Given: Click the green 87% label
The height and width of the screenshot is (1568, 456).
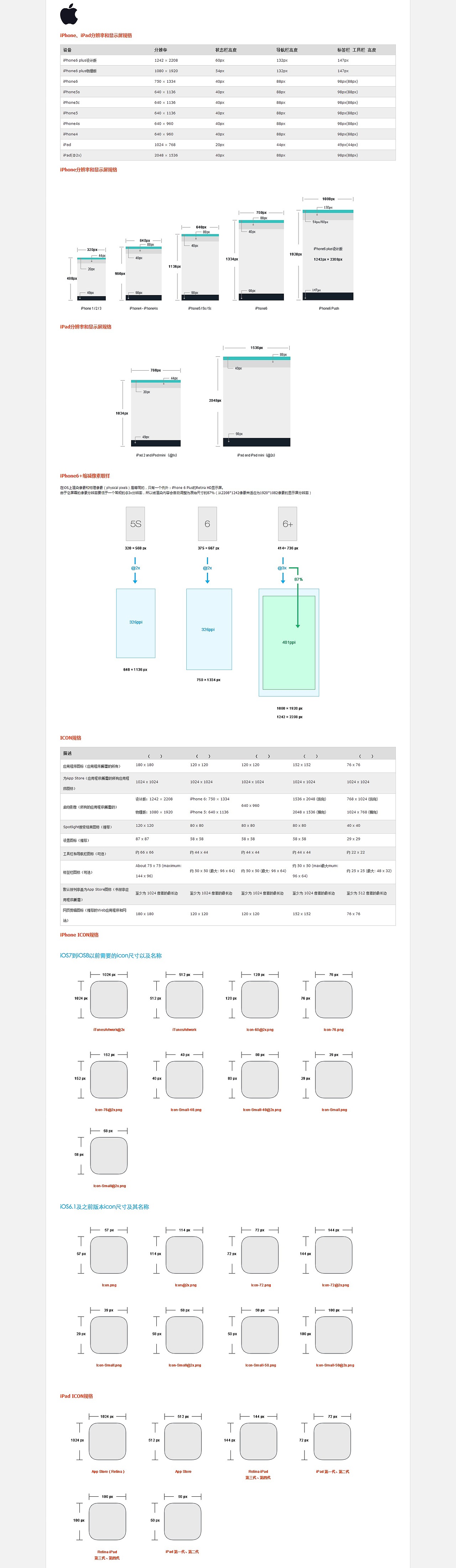Looking at the screenshot, I should (x=298, y=579).
